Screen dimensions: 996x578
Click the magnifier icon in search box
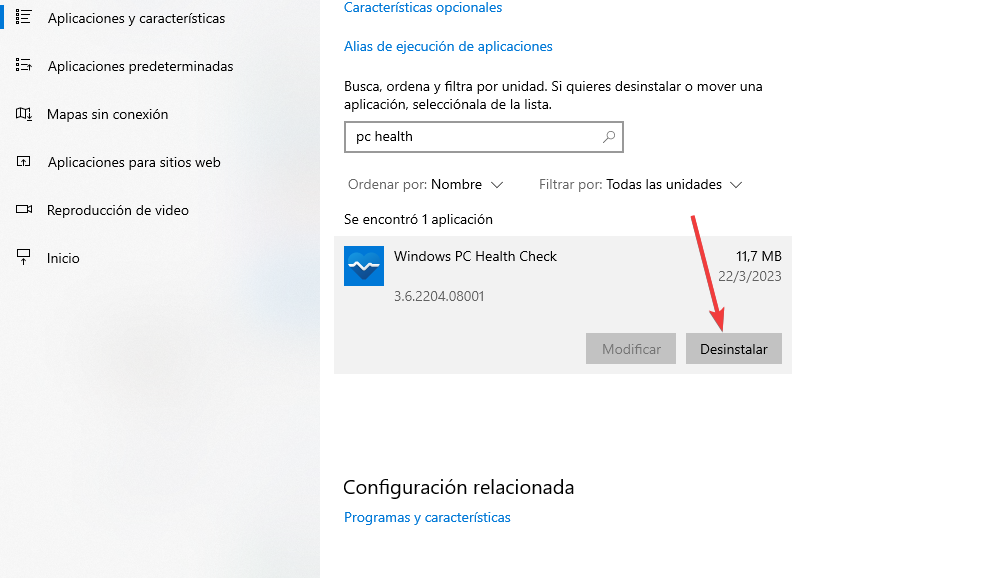click(x=609, y=137)
